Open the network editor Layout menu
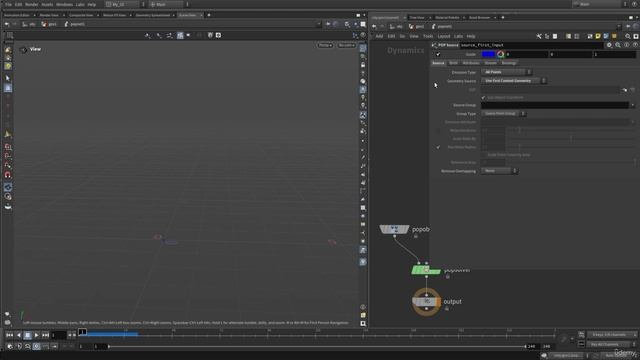Screen dimensions: 640x360 coord(443,36)
